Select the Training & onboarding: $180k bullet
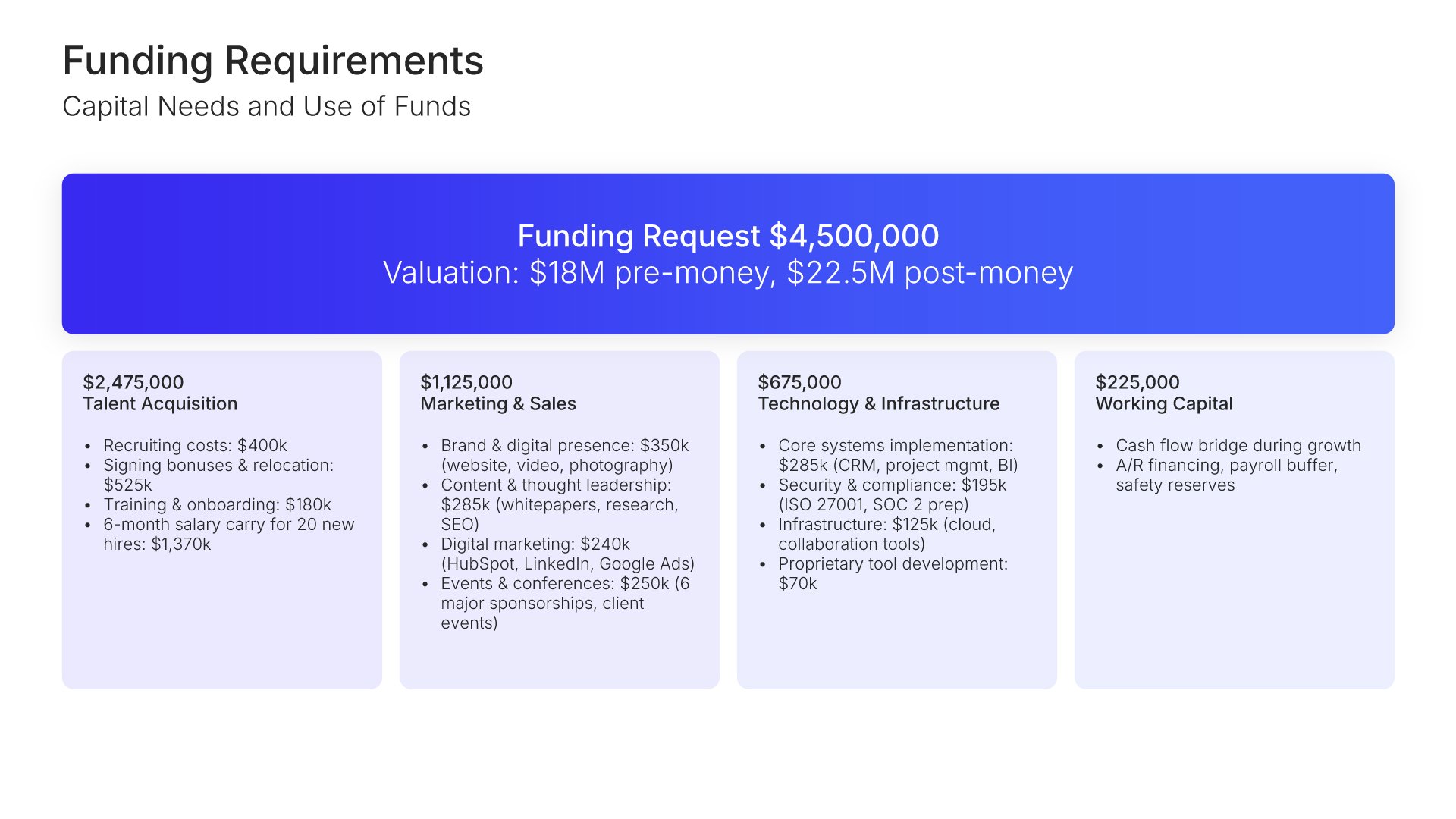1456x819 pixels. pos(217,504)
